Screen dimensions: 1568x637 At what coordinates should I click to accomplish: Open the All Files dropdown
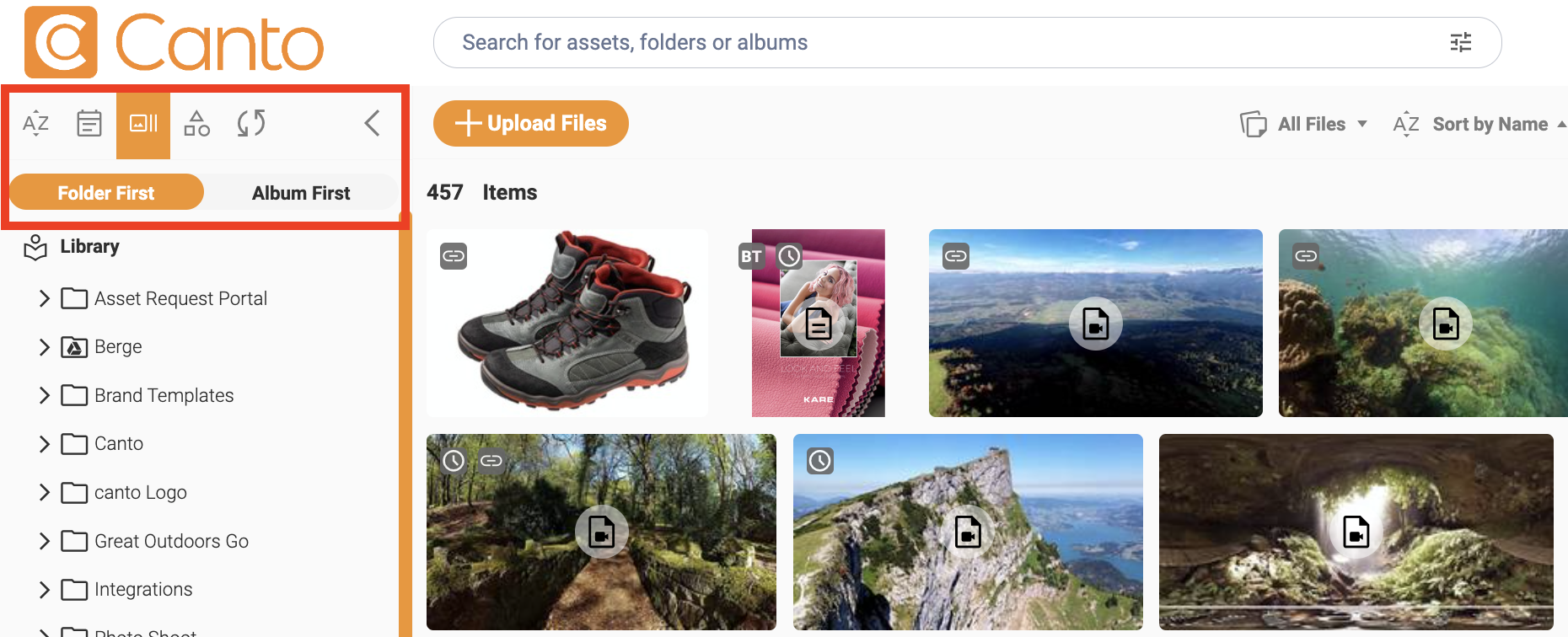pos(1303,124)
